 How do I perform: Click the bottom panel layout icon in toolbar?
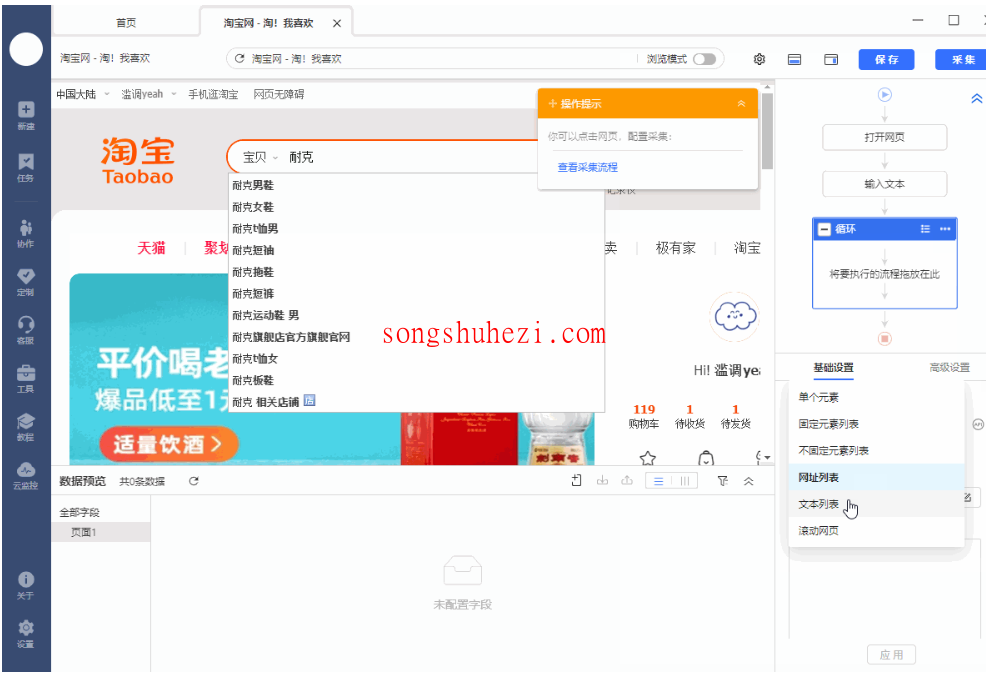coord(794,59)
